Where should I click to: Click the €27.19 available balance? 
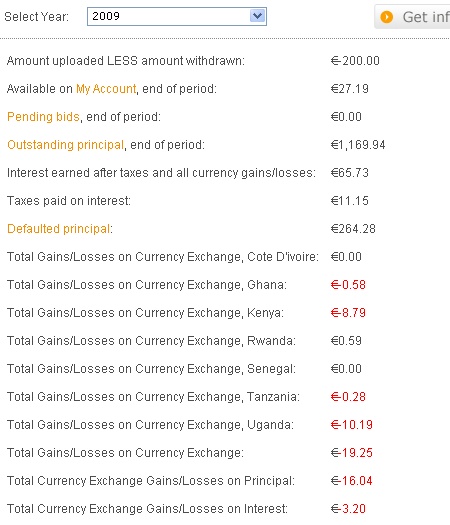point(350,89)
